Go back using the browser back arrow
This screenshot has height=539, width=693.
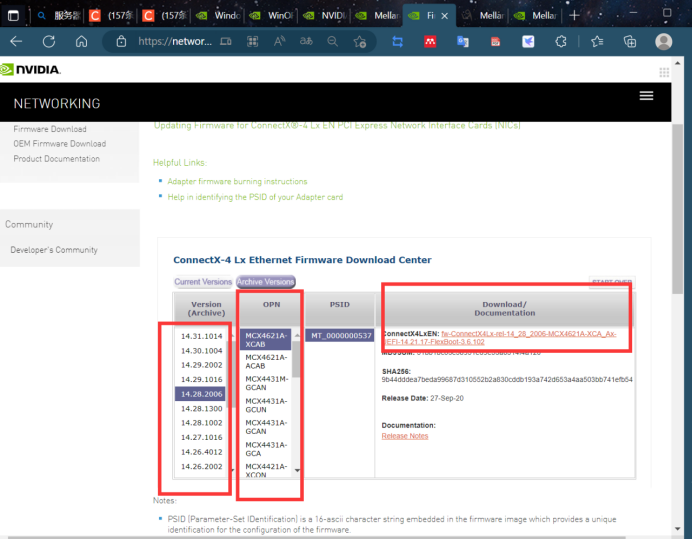16,42
